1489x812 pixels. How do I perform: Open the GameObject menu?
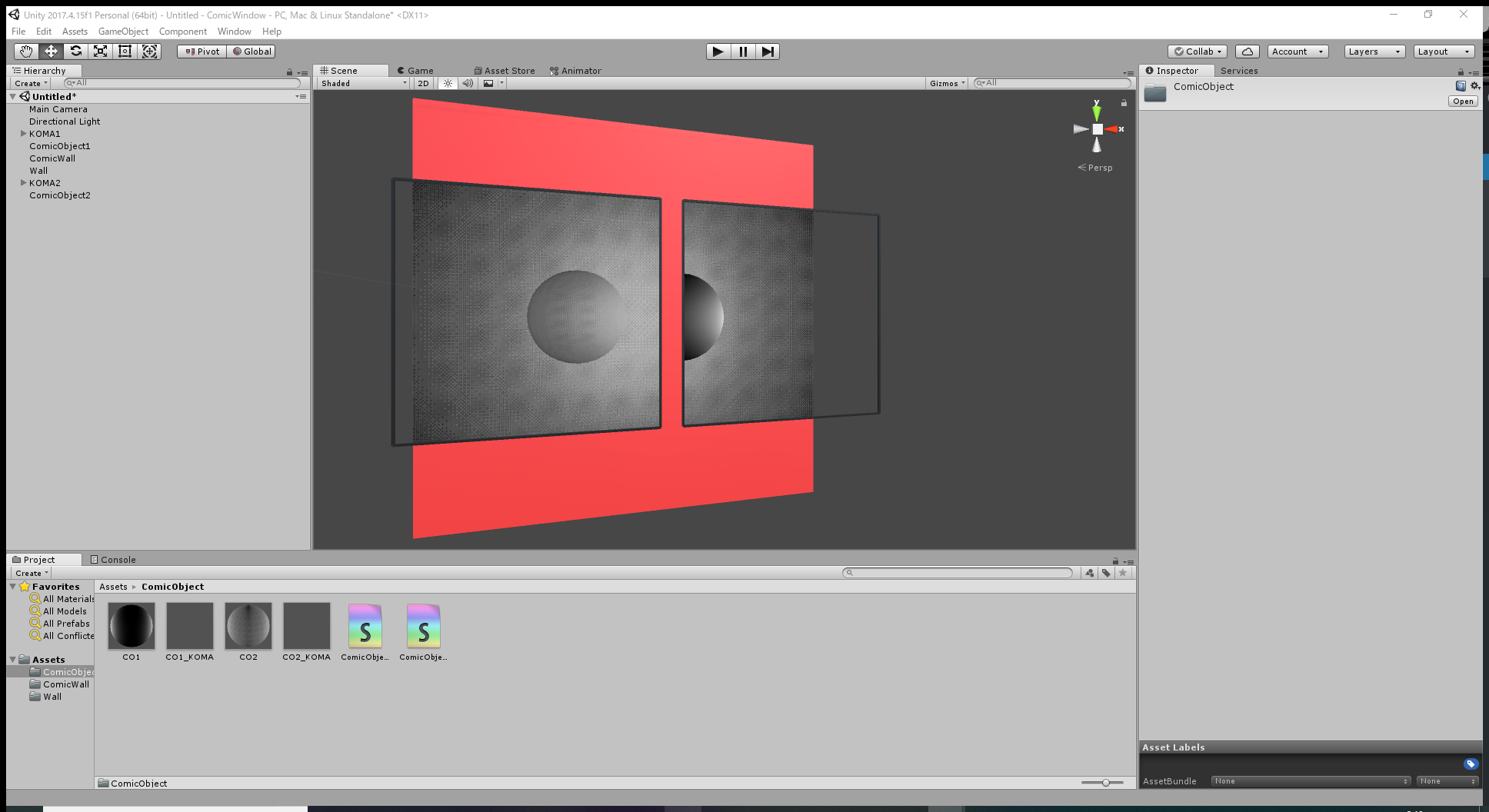[123, 32]
